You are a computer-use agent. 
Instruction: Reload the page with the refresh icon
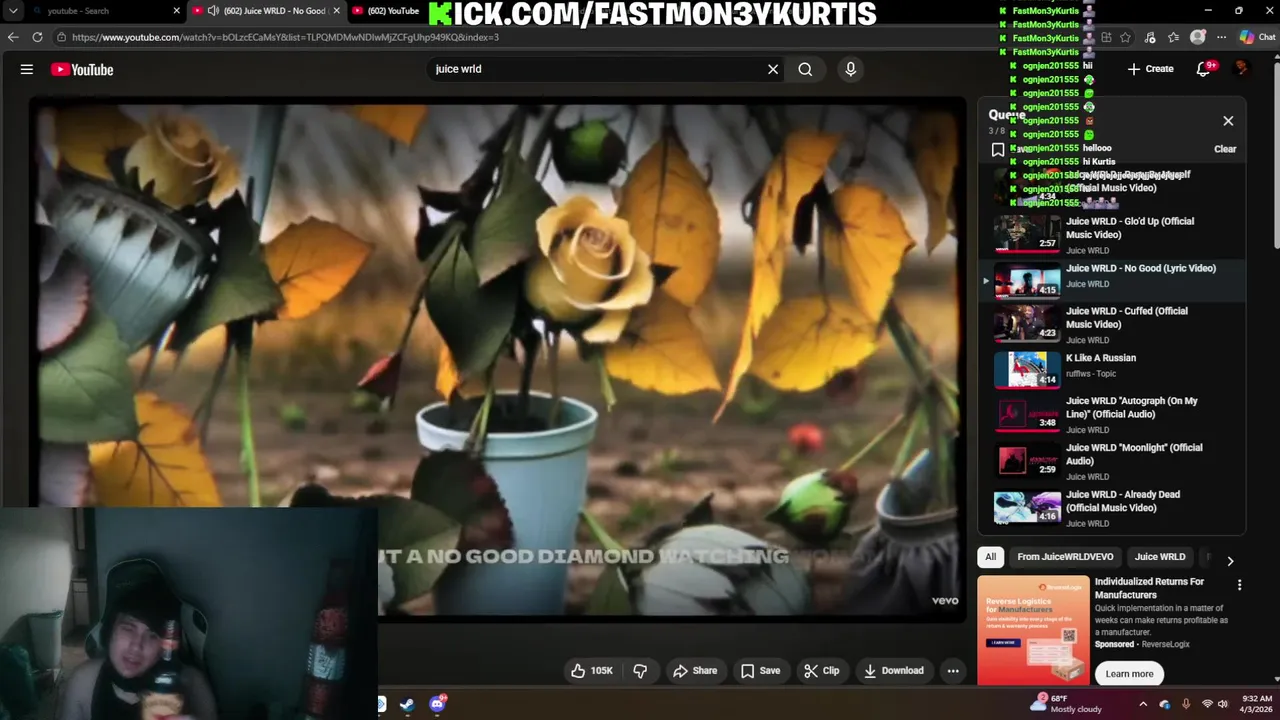pos(37,37)
